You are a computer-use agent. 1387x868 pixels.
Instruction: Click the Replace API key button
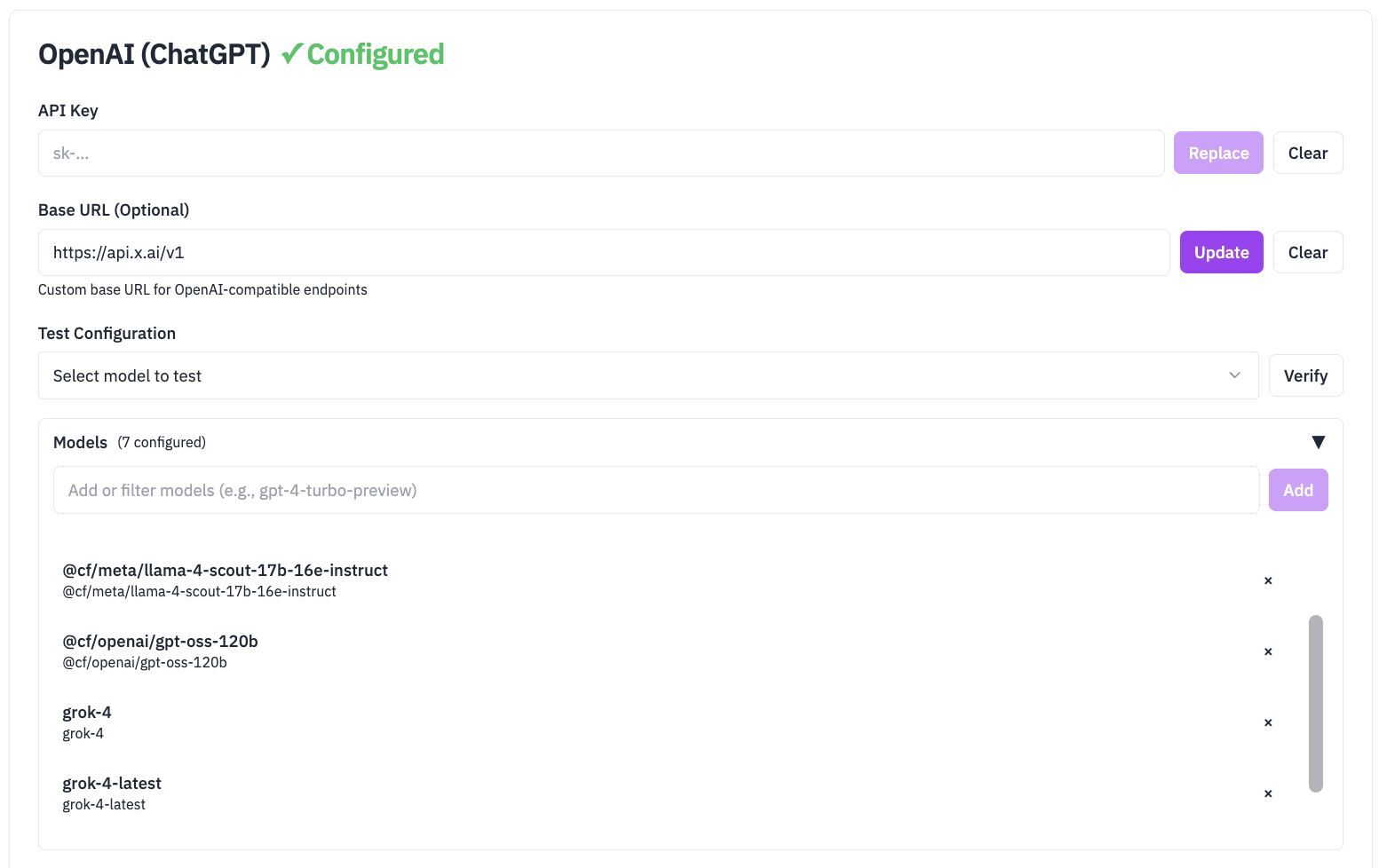click(x=1217, y=153)
